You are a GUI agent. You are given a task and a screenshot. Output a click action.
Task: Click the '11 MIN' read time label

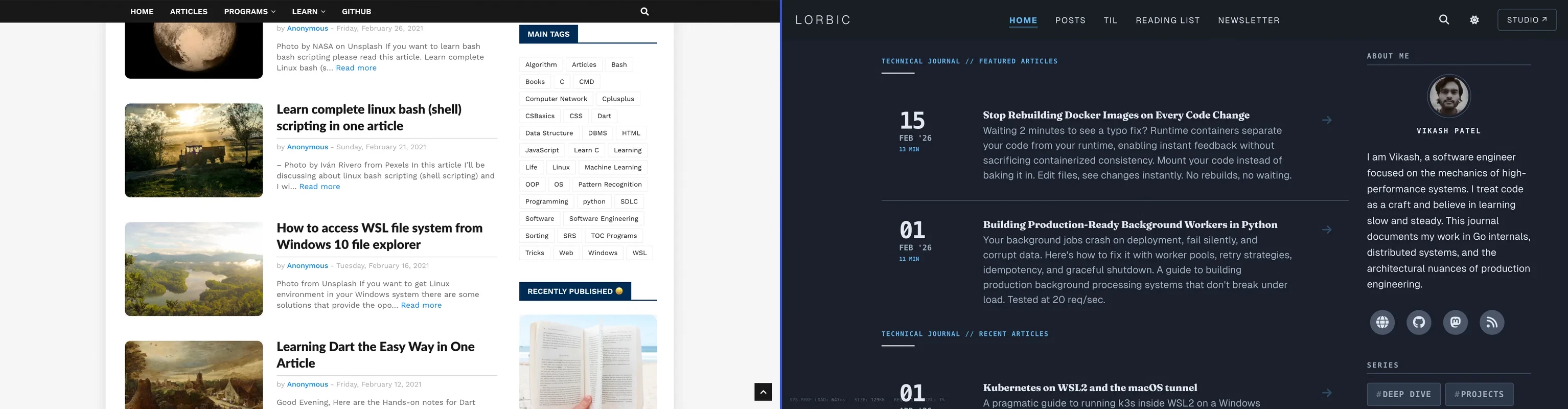pyautogui.click(x=909, y=259)
